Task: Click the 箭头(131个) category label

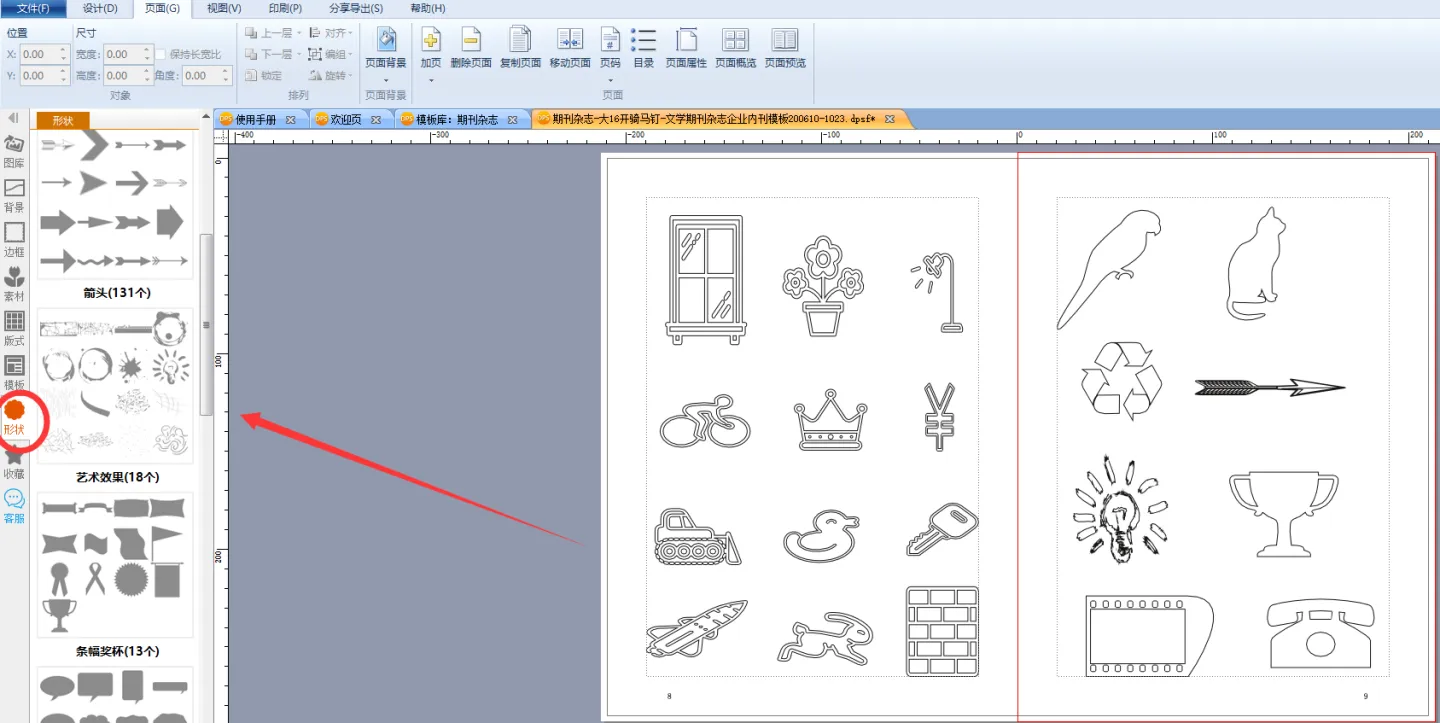Action: [117, 293]
